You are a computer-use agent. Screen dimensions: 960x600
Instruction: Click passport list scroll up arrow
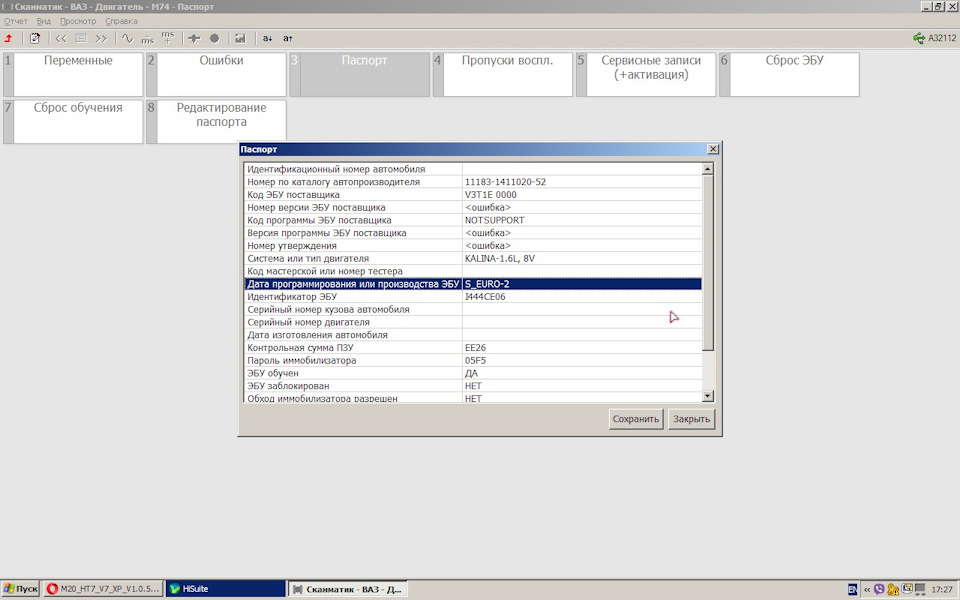(x=708, y=169)
